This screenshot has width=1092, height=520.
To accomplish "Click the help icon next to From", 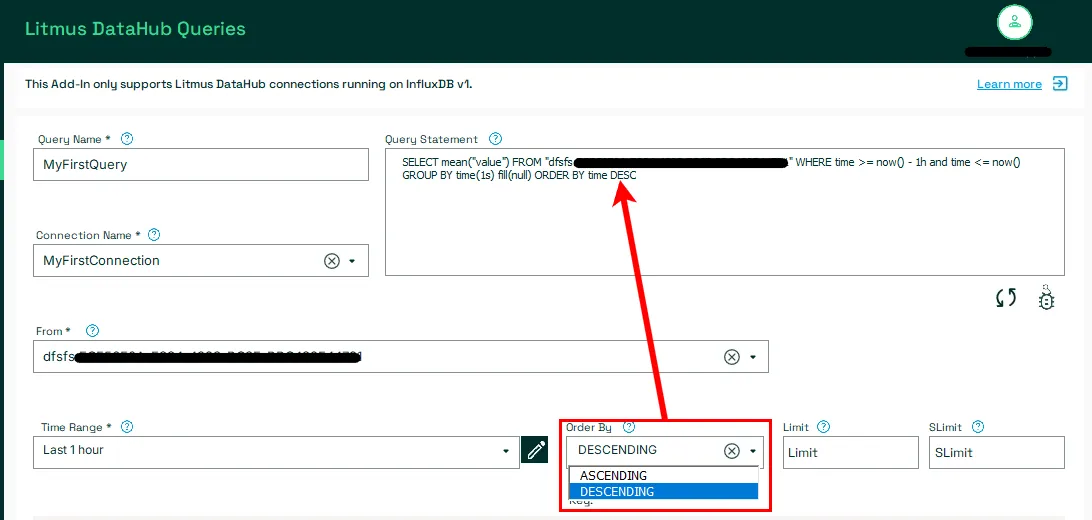I will (92, 331).
